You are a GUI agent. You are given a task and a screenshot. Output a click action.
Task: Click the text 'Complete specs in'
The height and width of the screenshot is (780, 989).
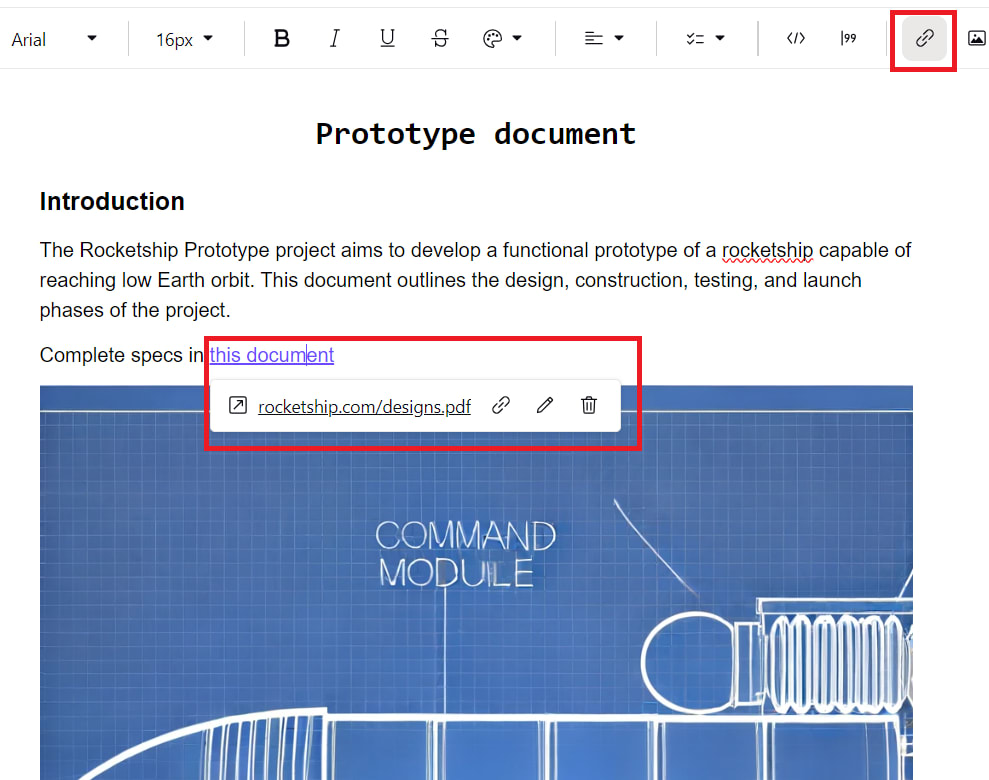coord(122,355)
